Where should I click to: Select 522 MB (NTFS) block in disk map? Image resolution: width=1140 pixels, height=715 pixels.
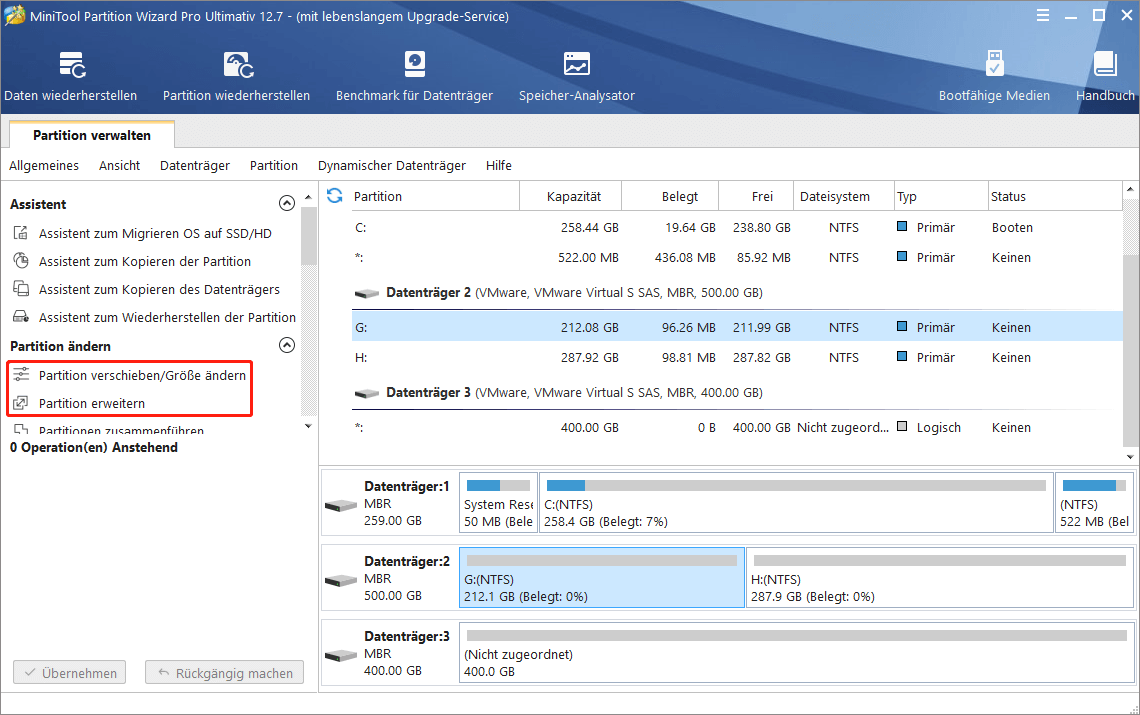coord(1094,503)
